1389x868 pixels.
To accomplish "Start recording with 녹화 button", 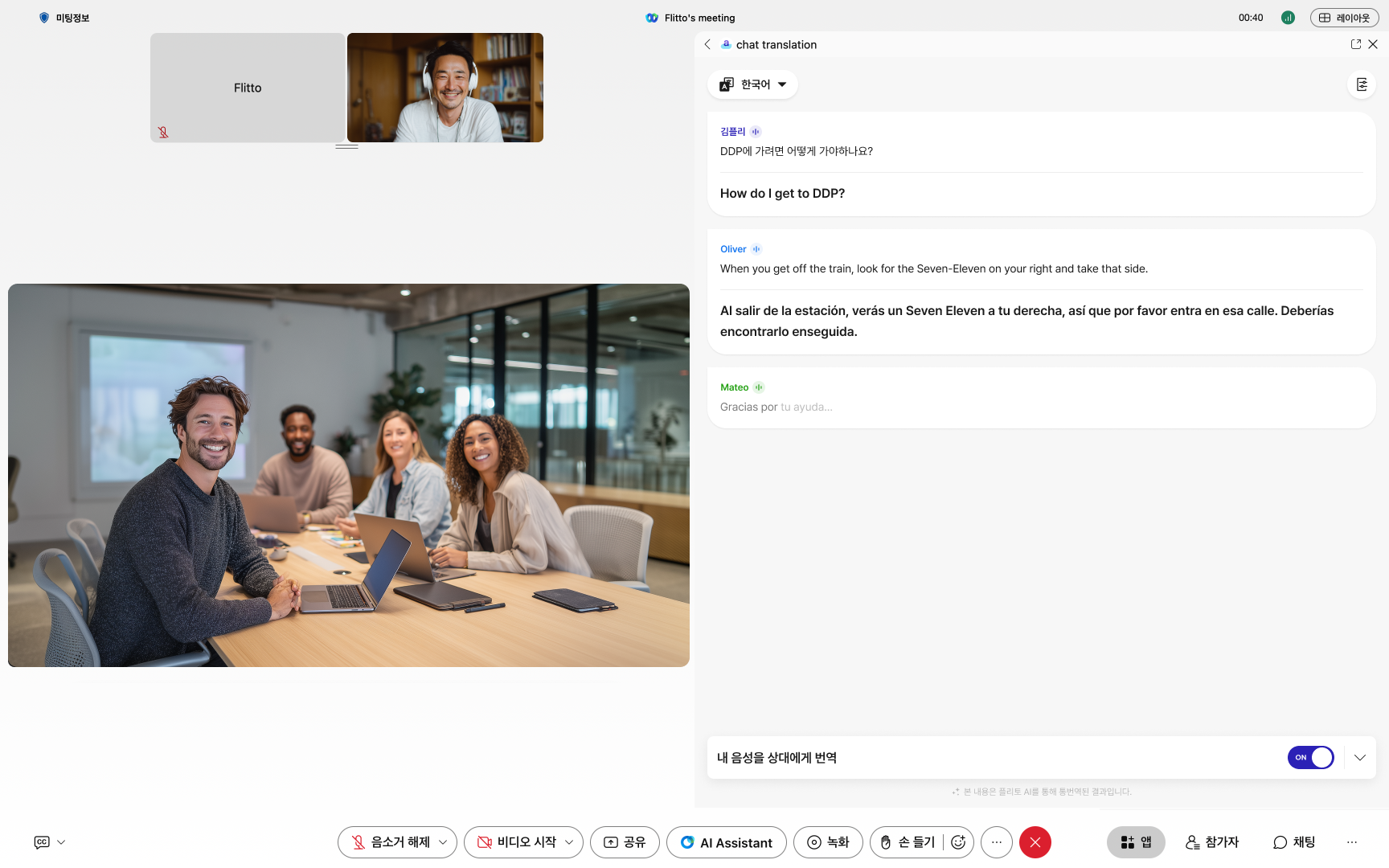I will tap(827, 842).
